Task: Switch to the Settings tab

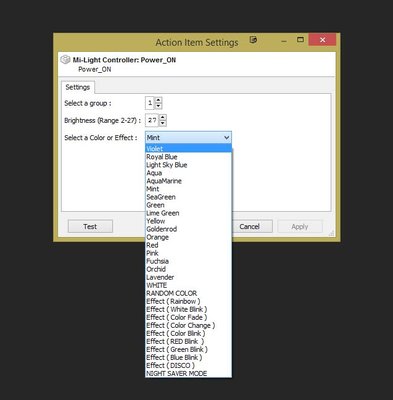Action: tap(78, 87)
